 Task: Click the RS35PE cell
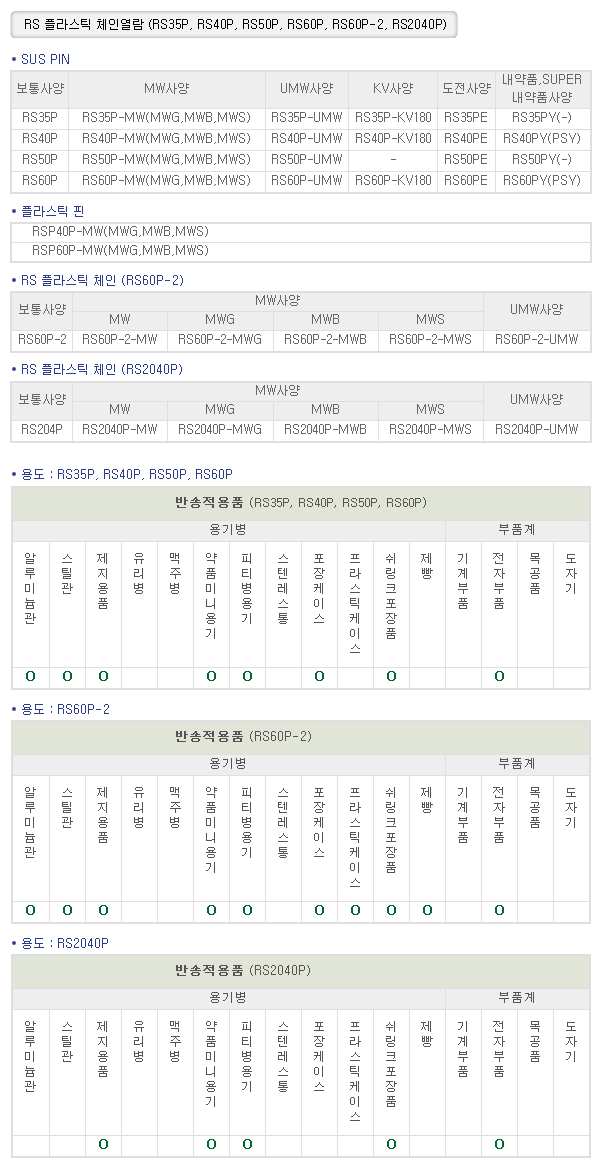[x=466, y=117]
